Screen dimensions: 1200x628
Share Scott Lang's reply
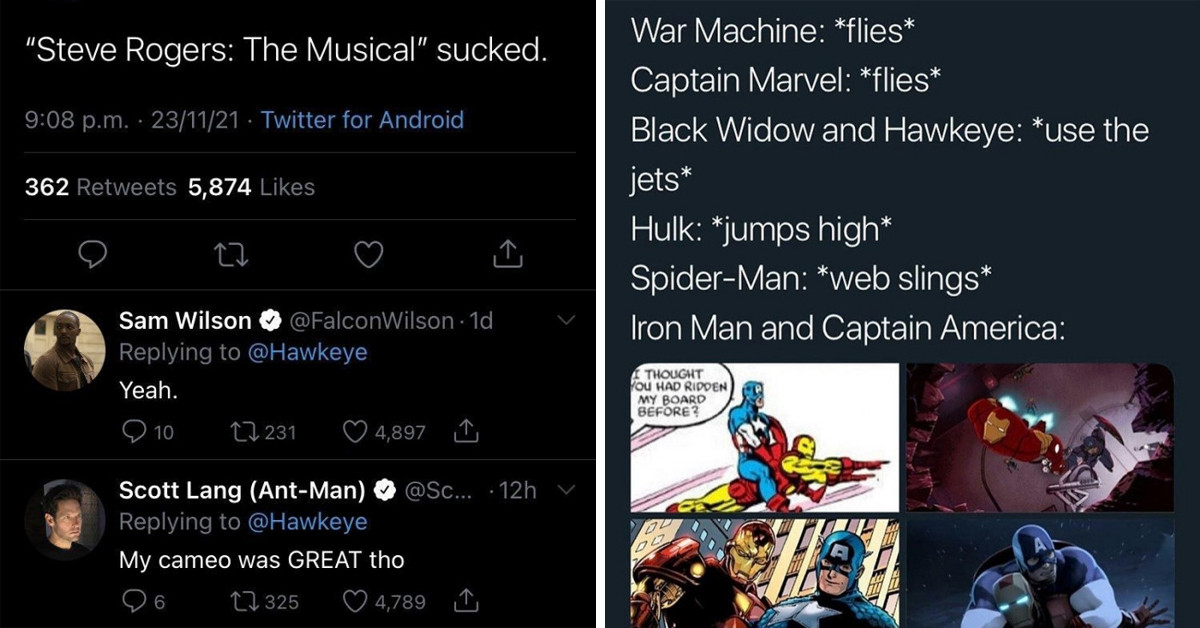465,601
